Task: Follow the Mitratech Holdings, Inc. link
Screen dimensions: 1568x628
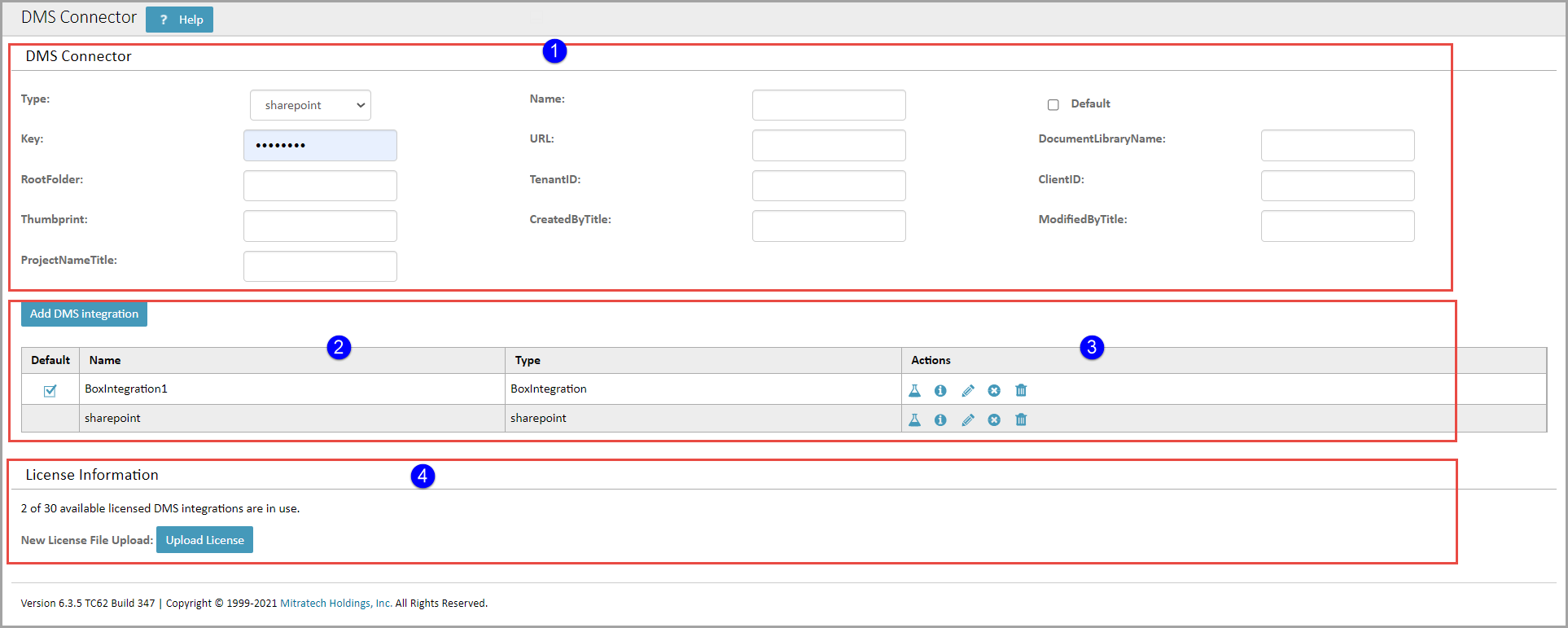Action: click(335, 604)
